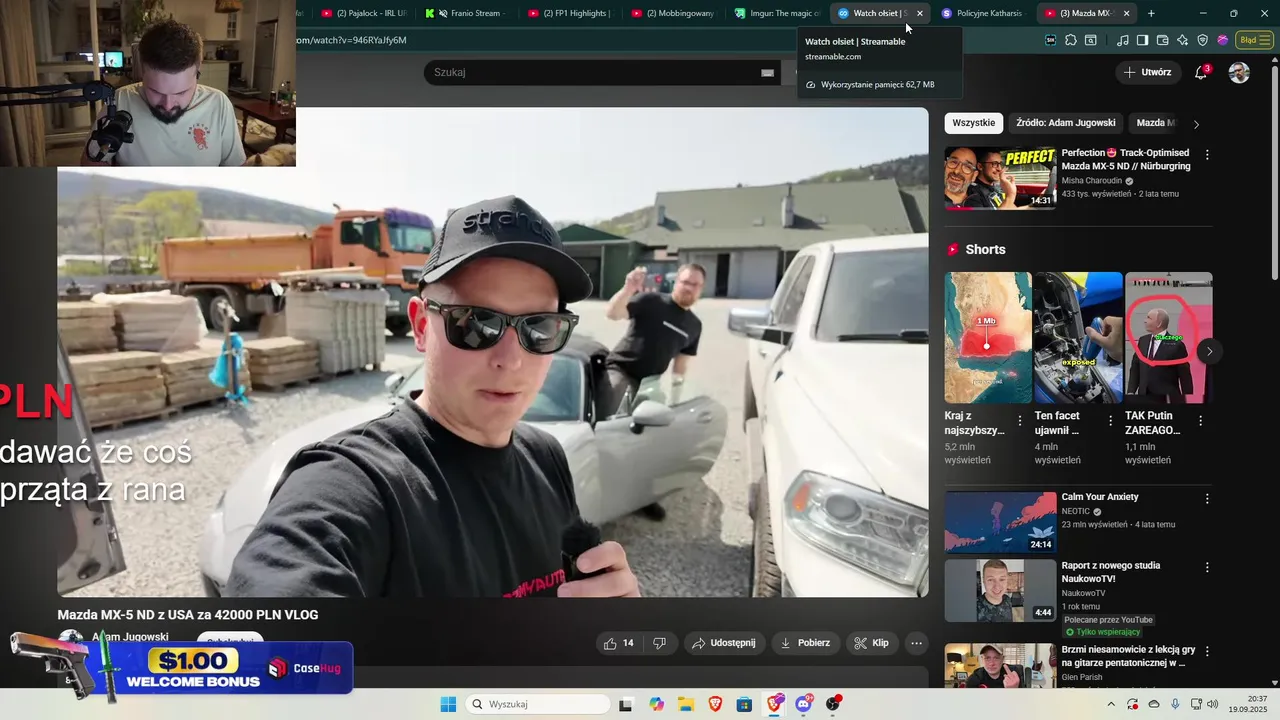Click the VPN shield icon in toolbar
Viewport: 1280px width, 720px height.
click(x=1202, y=40)
